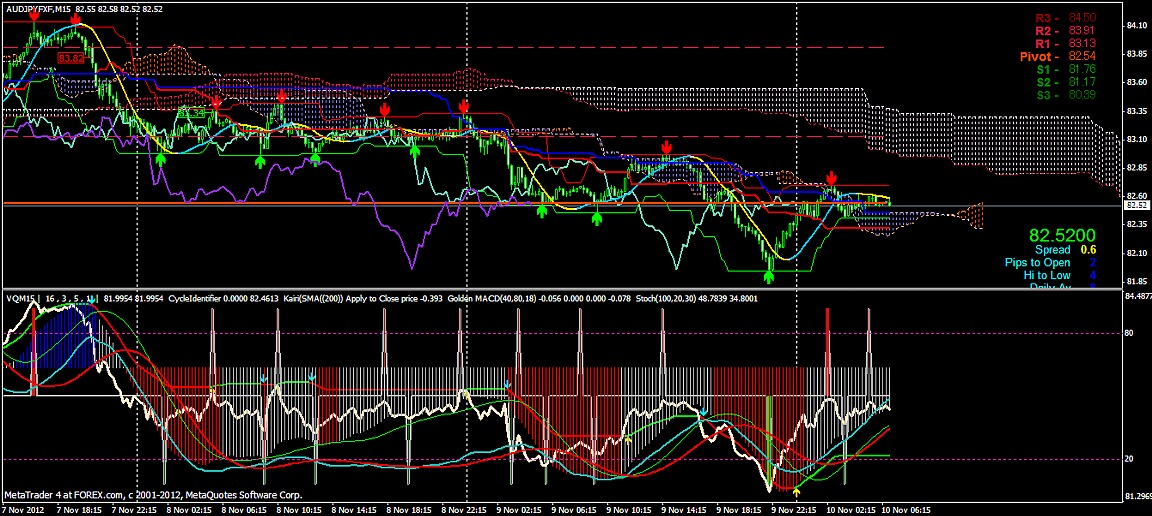Click the red sell arrow above 9 Nov 14:15 candles
The height and width of the screenshot is (516, 1152).
666,149
